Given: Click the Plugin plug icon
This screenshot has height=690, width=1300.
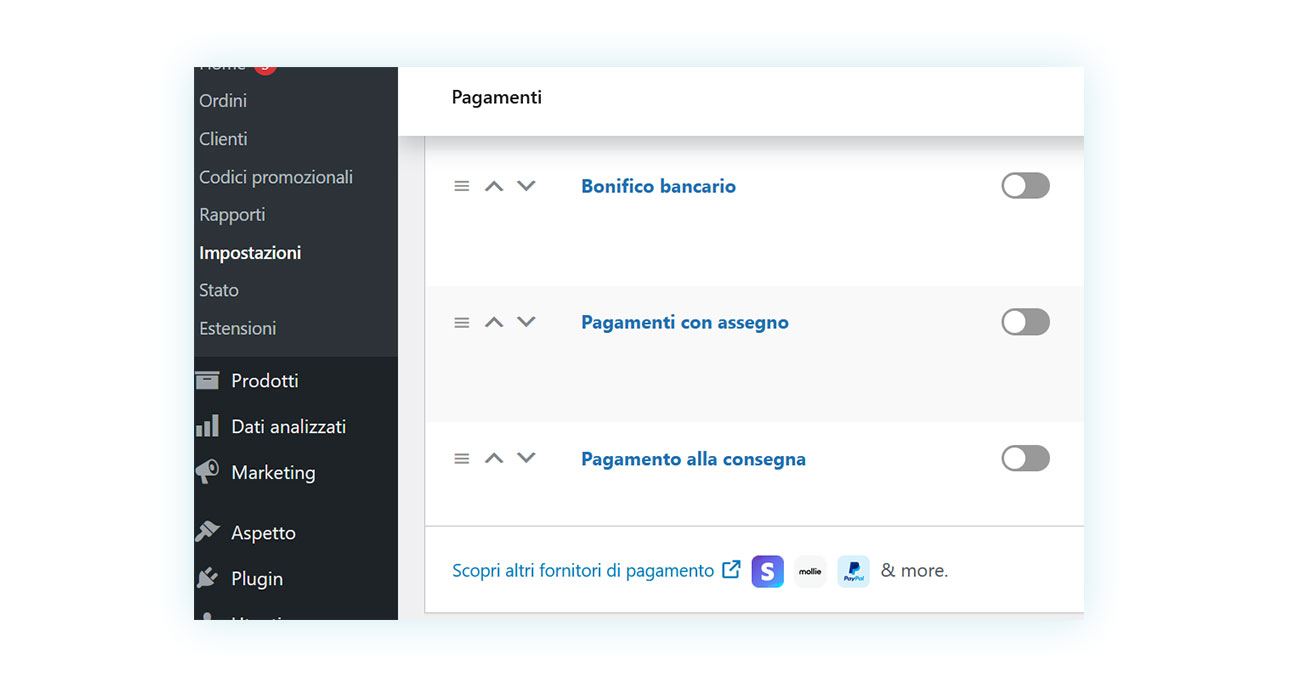Looking at the screenshot, I should point(207,578).
